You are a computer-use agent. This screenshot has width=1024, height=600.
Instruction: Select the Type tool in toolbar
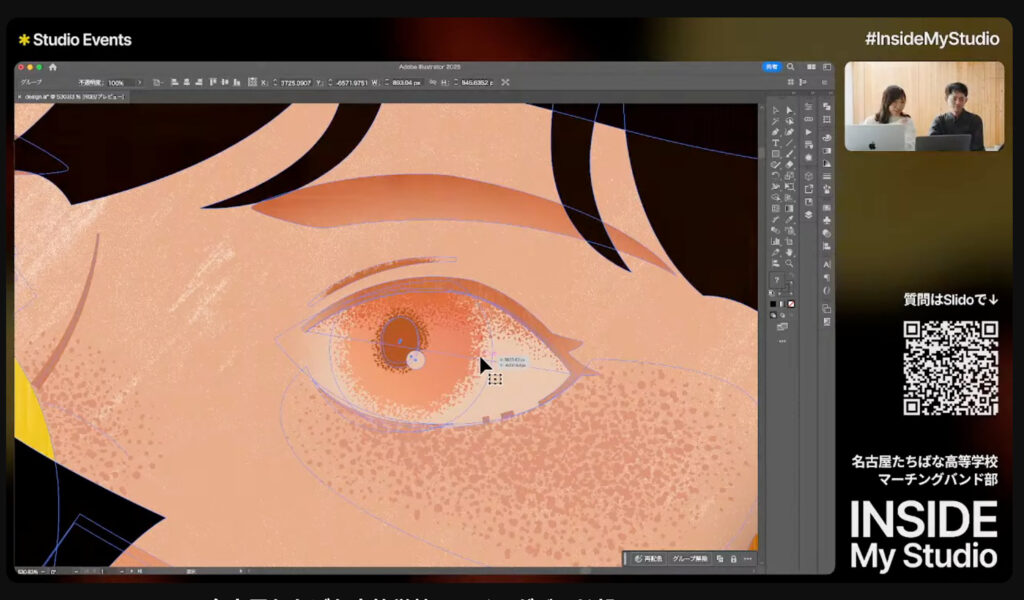click(775, 143)
